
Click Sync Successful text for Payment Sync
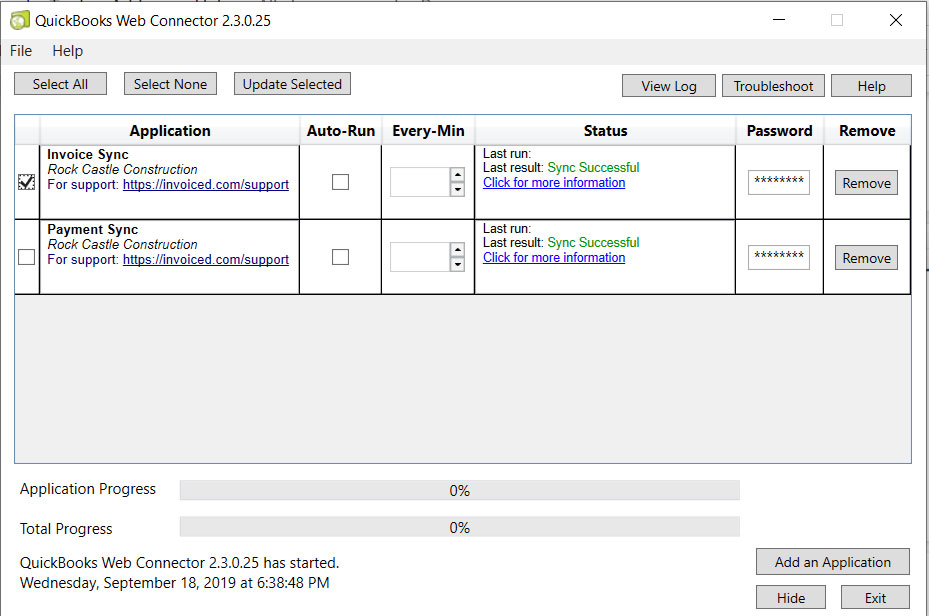point(593,243)
